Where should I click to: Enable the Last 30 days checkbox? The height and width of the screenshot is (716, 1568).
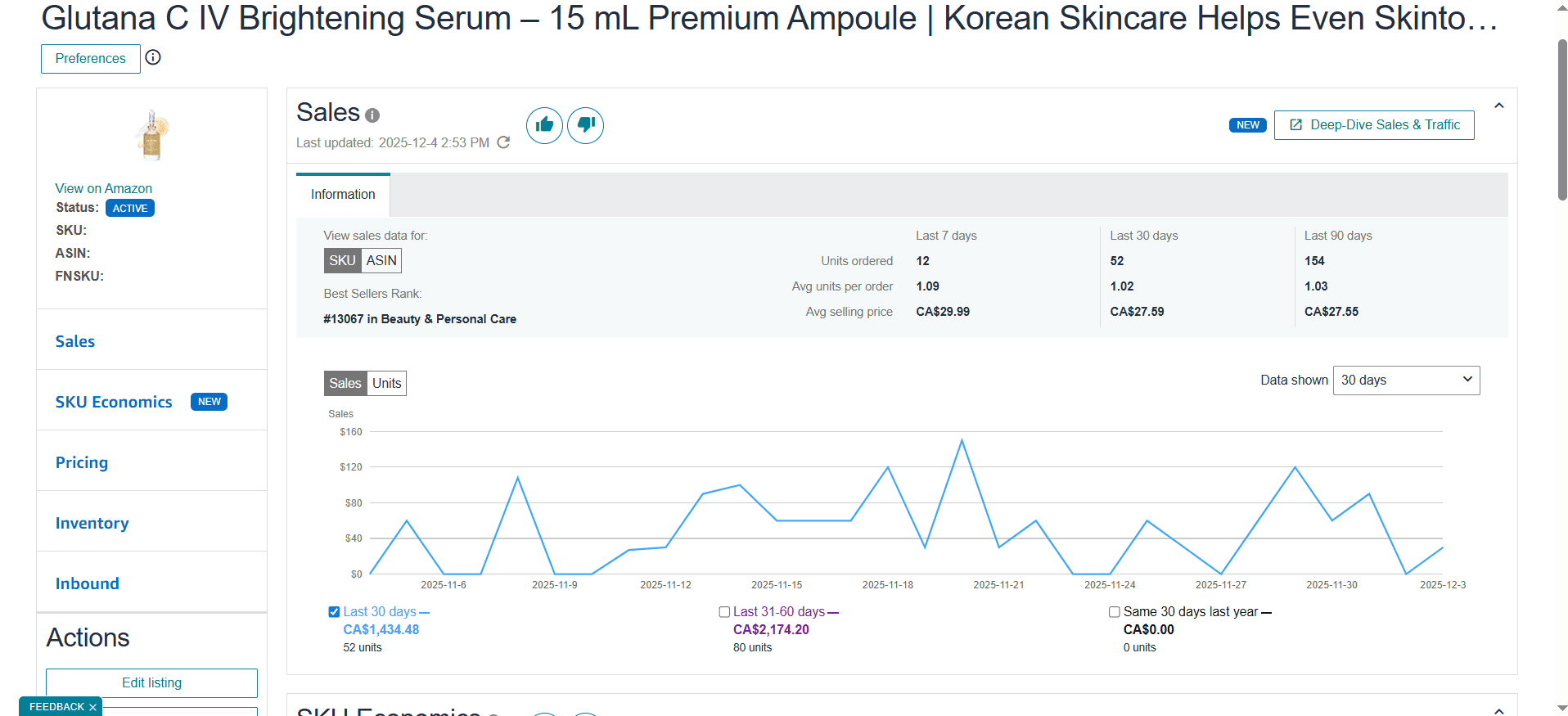click(334, 612)
